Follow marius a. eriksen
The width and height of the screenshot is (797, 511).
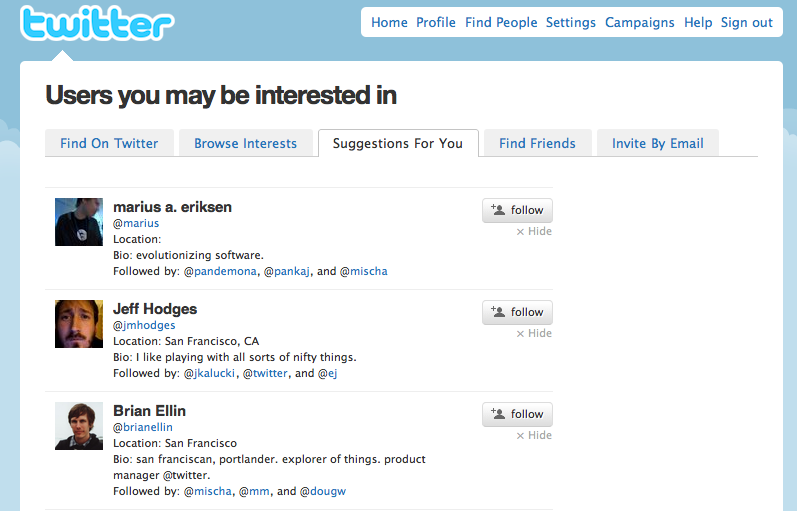coord(517,210)
